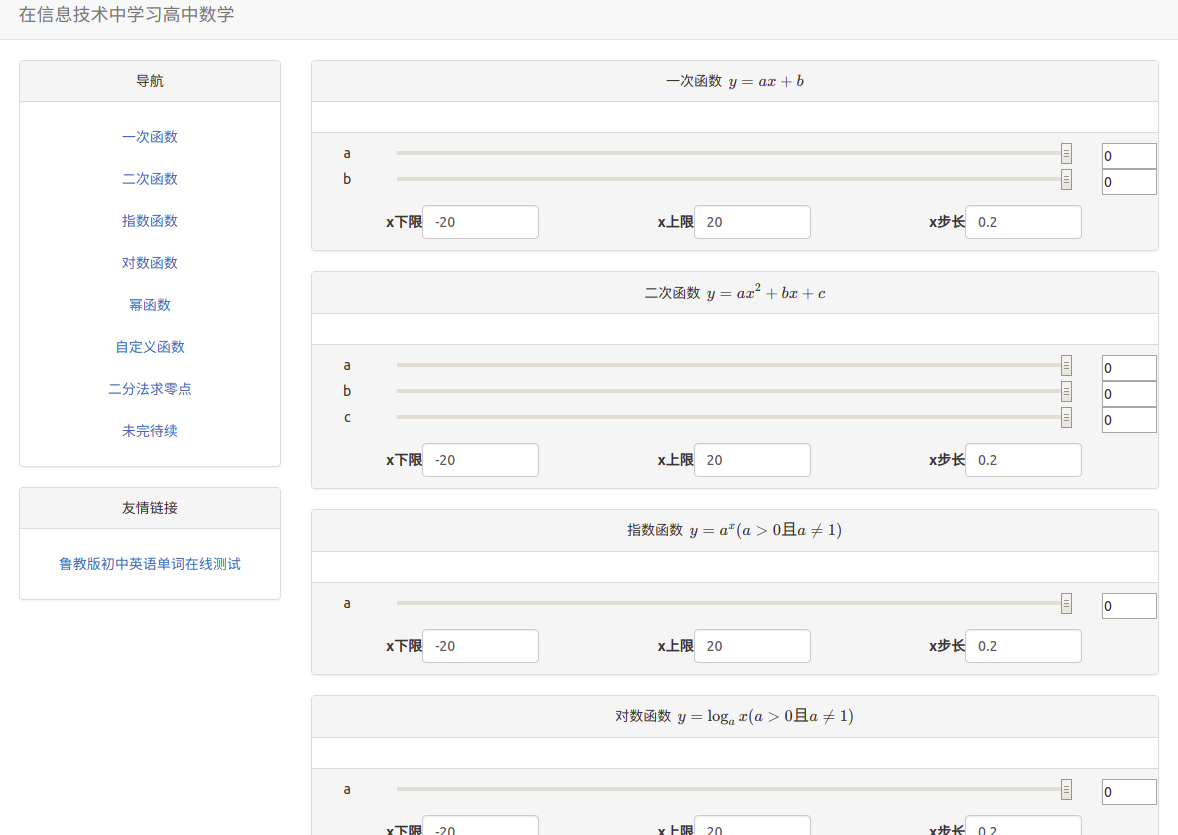Open the 二次函数 navigation link
This screenshot has height=835, width=1178.
[x=150, y=179]
